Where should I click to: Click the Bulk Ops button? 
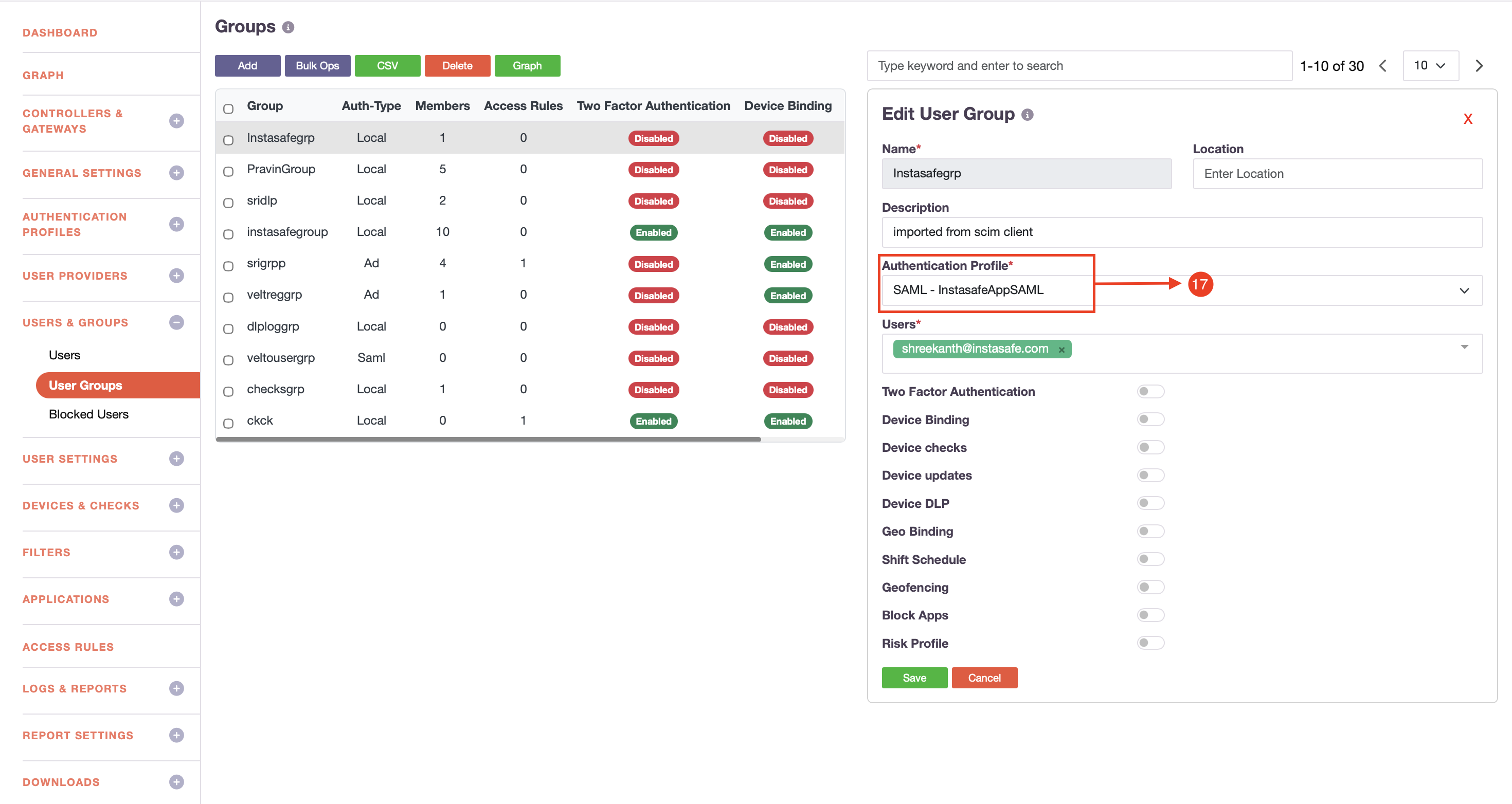[x=317, y=66]
